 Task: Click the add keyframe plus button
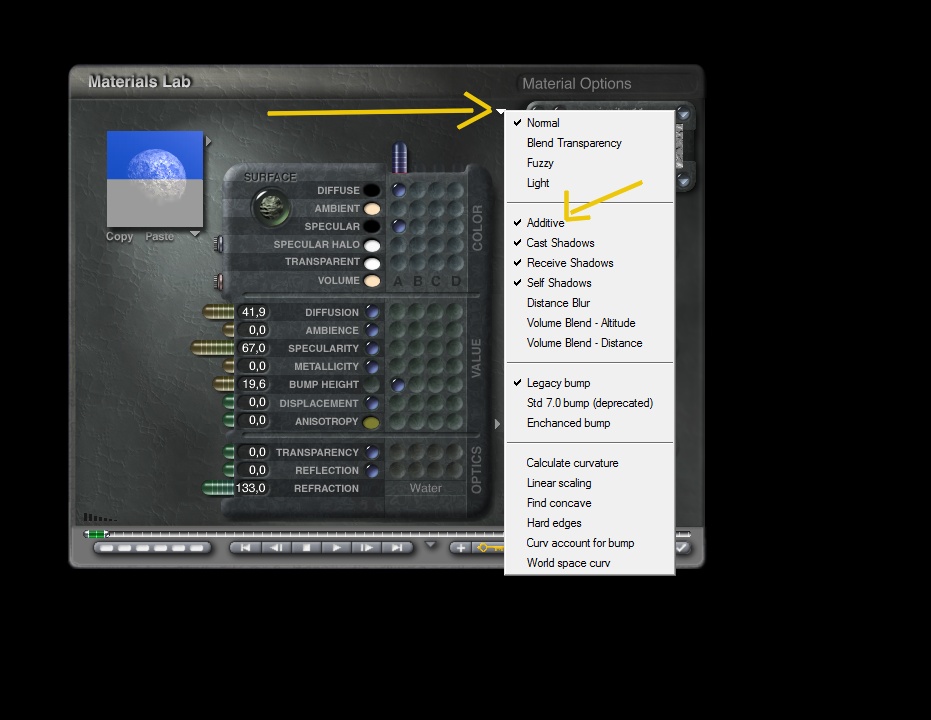click(460, 548)
